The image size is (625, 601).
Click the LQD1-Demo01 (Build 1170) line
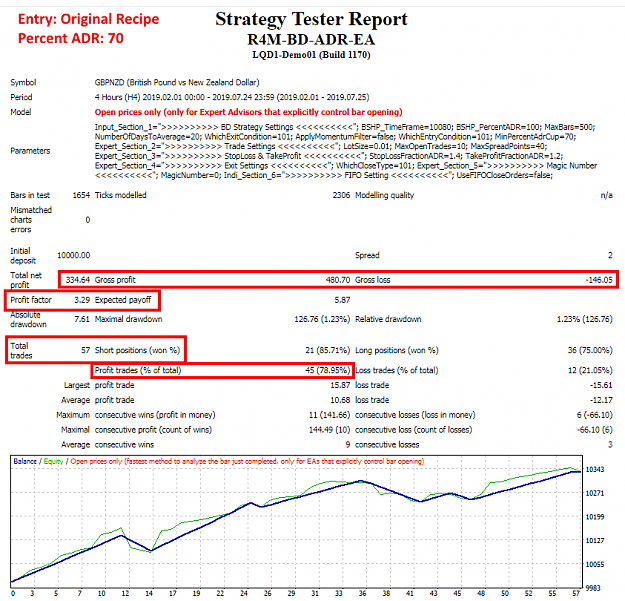[311, 55]
